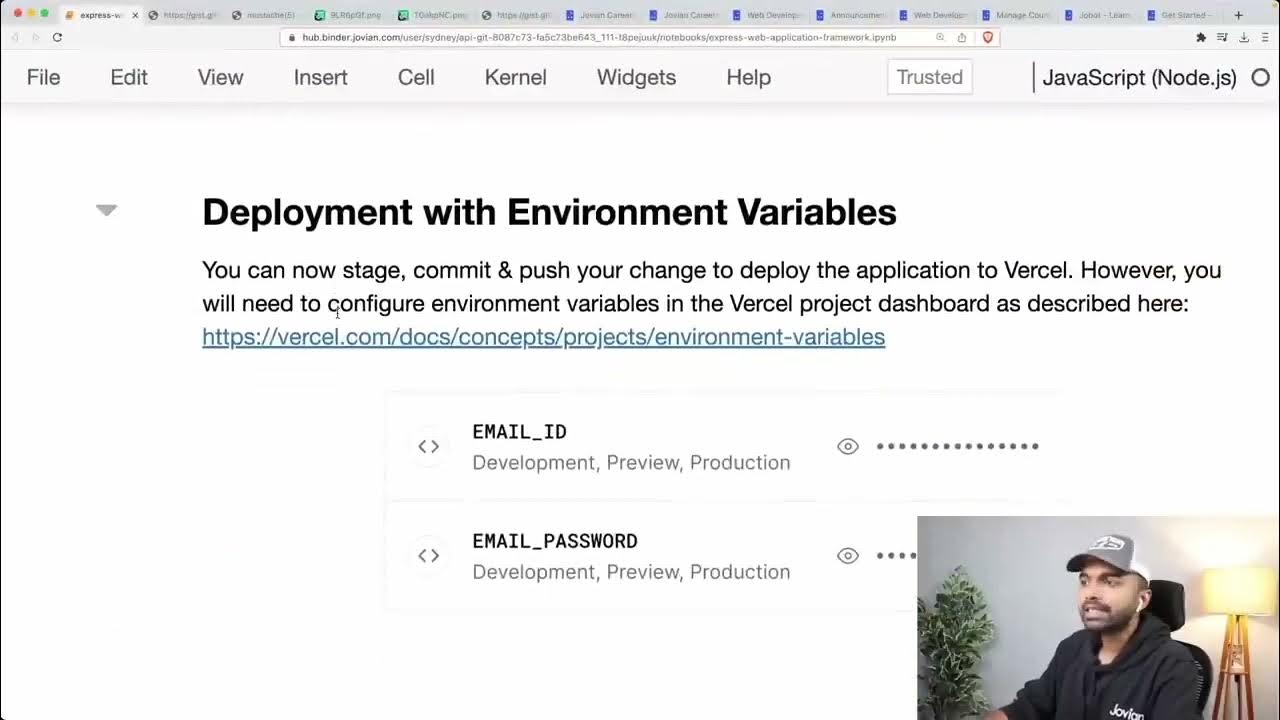The height and width of the screenshot is (720, 1280).
Task: Click the code icon beside EMAIL_PASSWORD
Action: click(429, 556)
